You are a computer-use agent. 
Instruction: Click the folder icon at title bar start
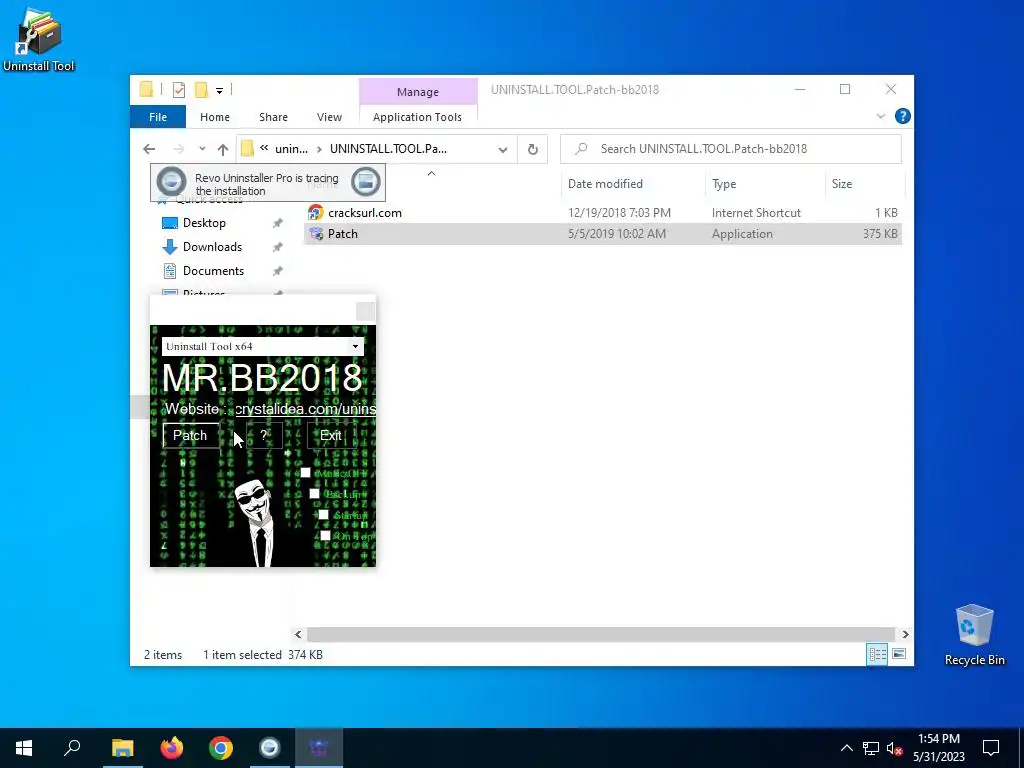pos(146,89)
